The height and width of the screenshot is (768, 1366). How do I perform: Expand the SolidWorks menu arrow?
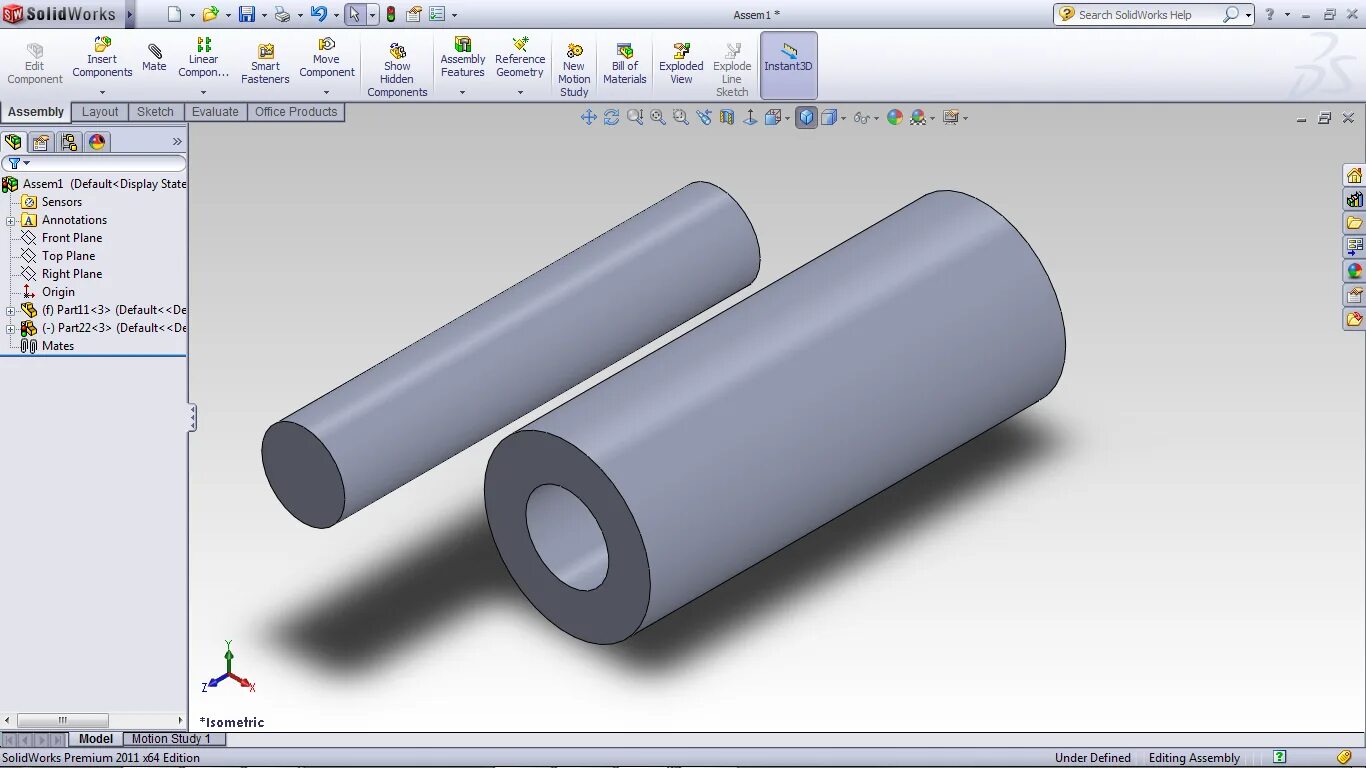(129, 14)
